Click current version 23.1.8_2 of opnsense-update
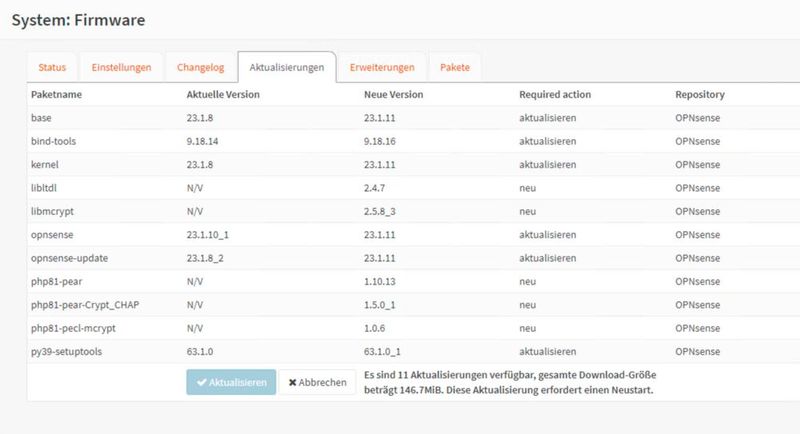Image resolution: width=800 pixels, height=434 pixels. click(205, 258)
